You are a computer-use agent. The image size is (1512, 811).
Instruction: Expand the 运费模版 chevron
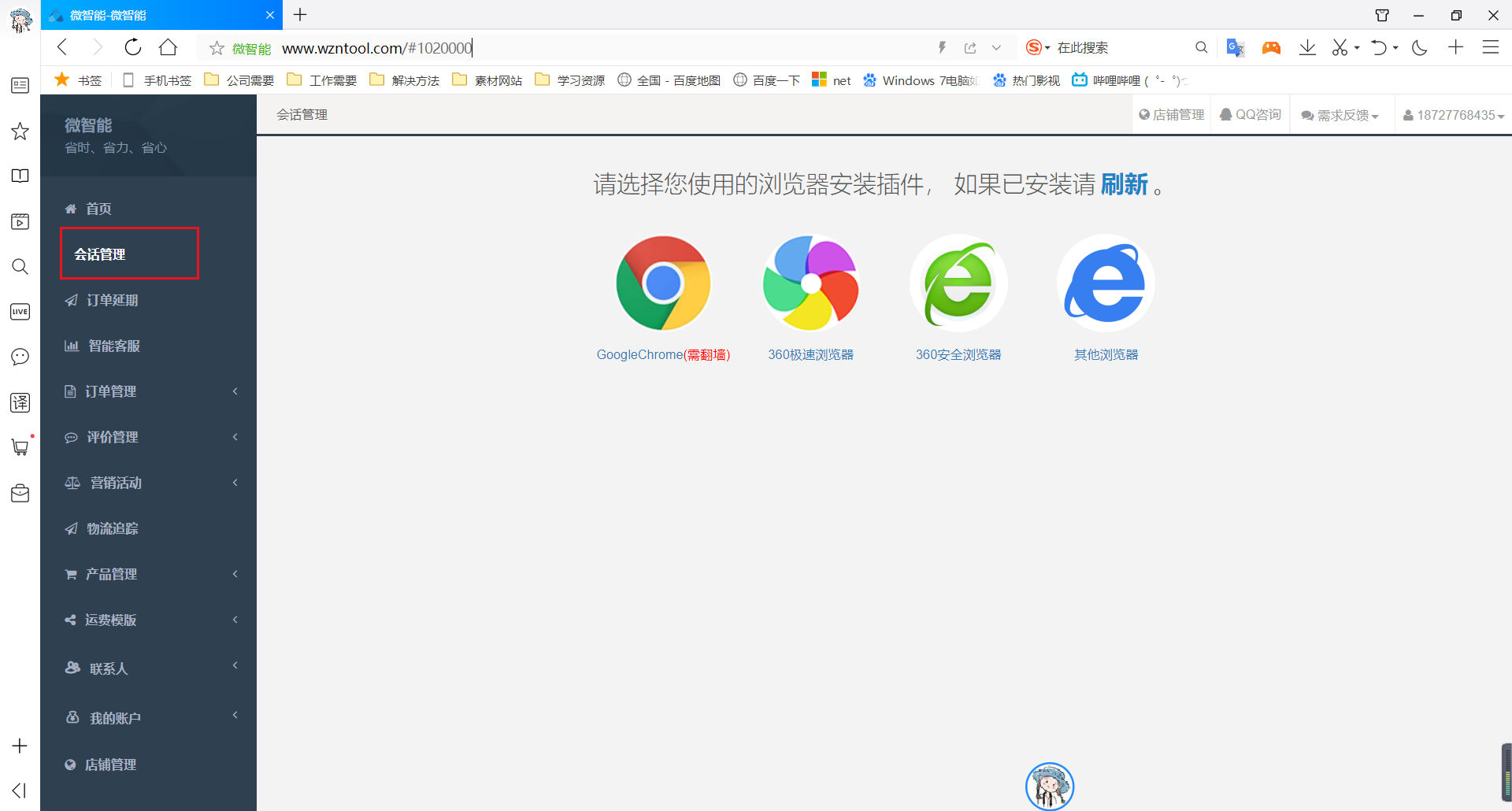[235, 620]
